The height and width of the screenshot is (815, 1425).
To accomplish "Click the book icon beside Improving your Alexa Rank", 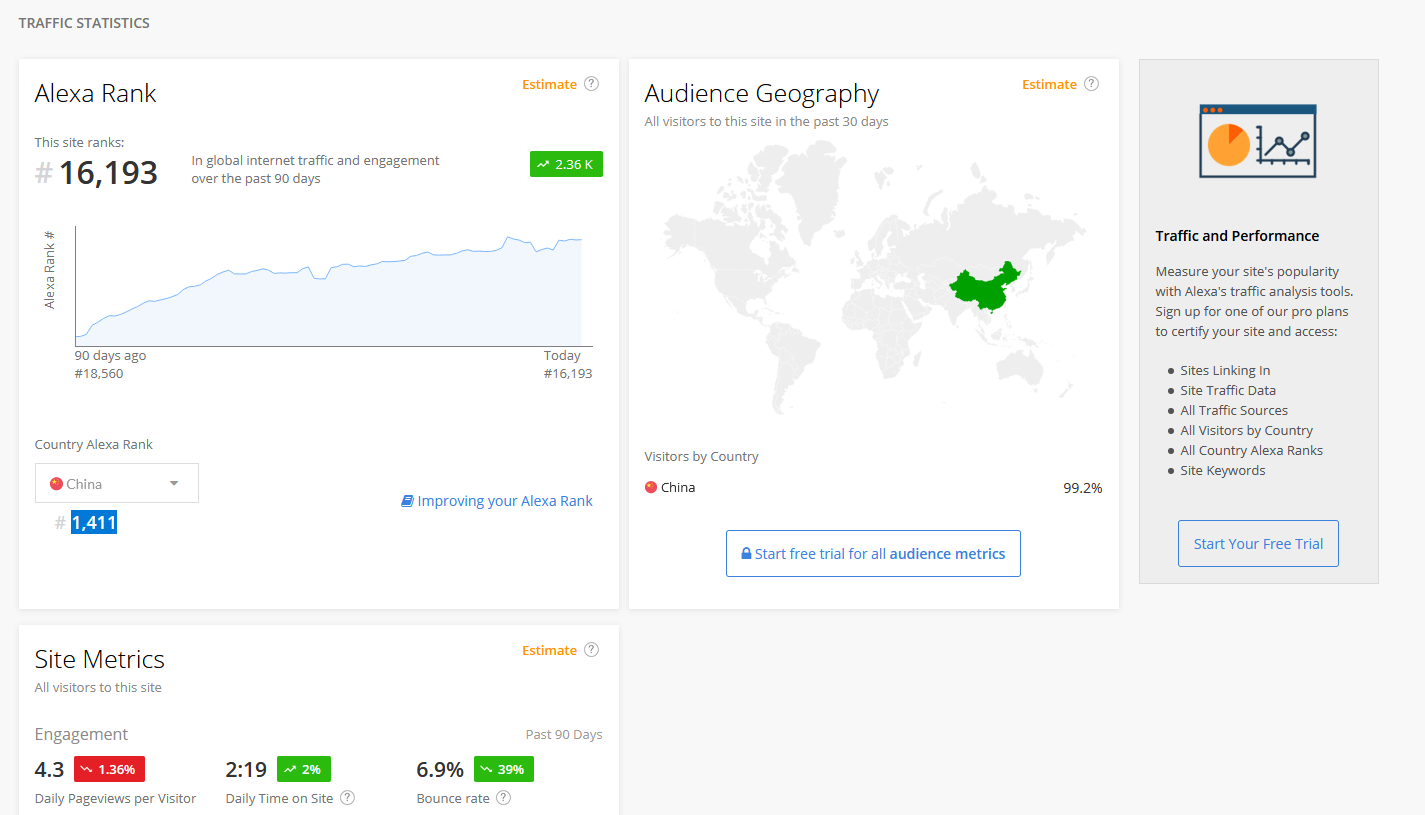I will click(407, 501).
